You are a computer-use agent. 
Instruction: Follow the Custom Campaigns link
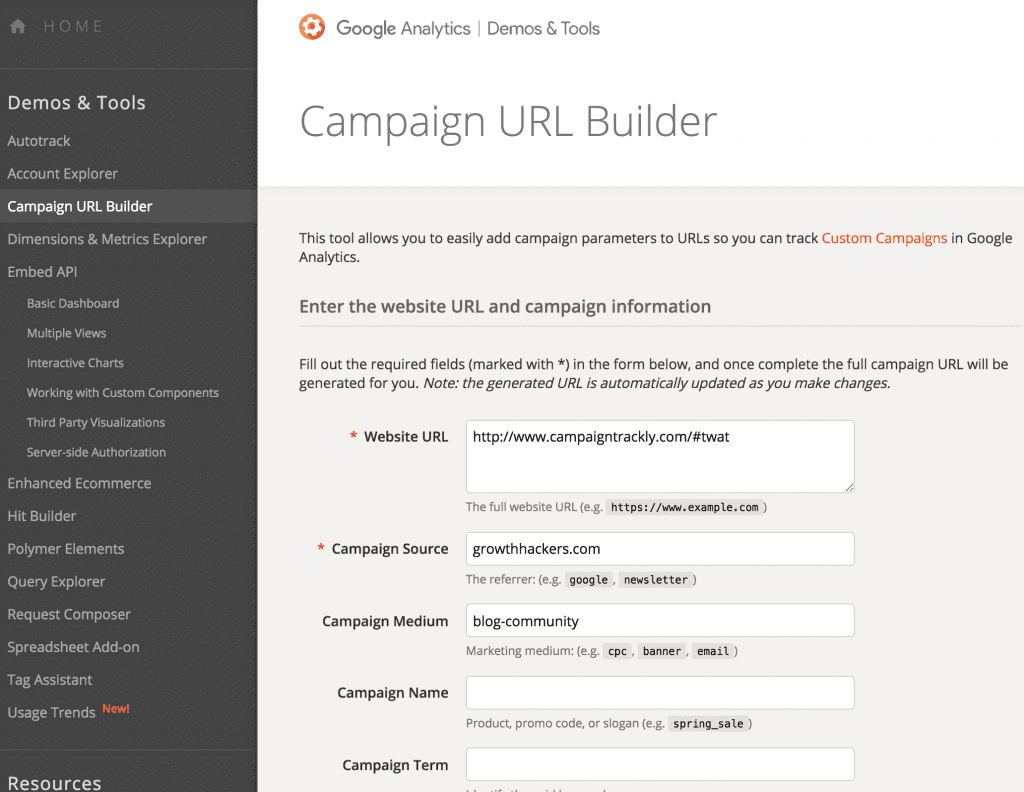pos(884,238)
